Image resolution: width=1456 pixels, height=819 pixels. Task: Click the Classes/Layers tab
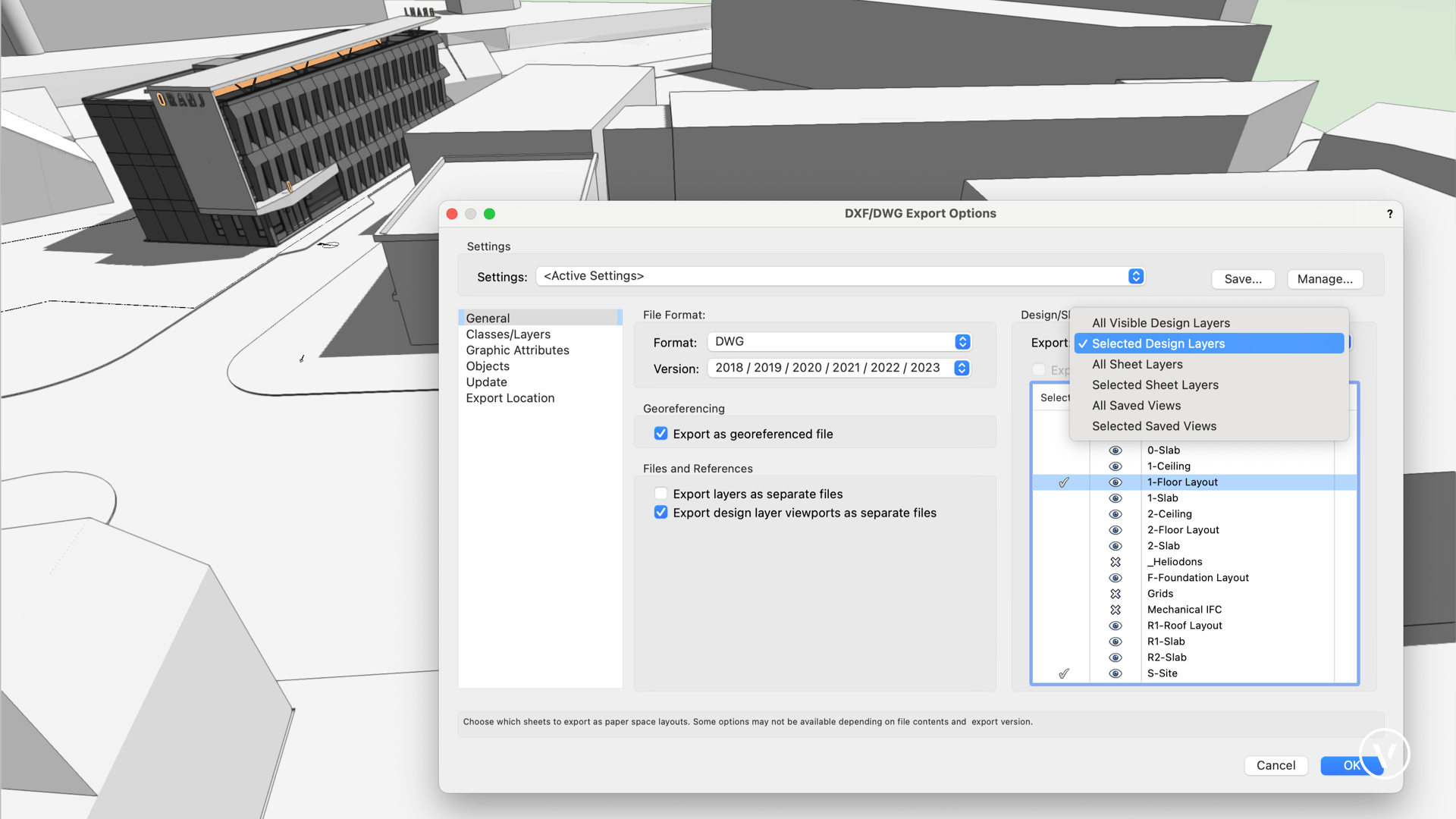point(508,334)
